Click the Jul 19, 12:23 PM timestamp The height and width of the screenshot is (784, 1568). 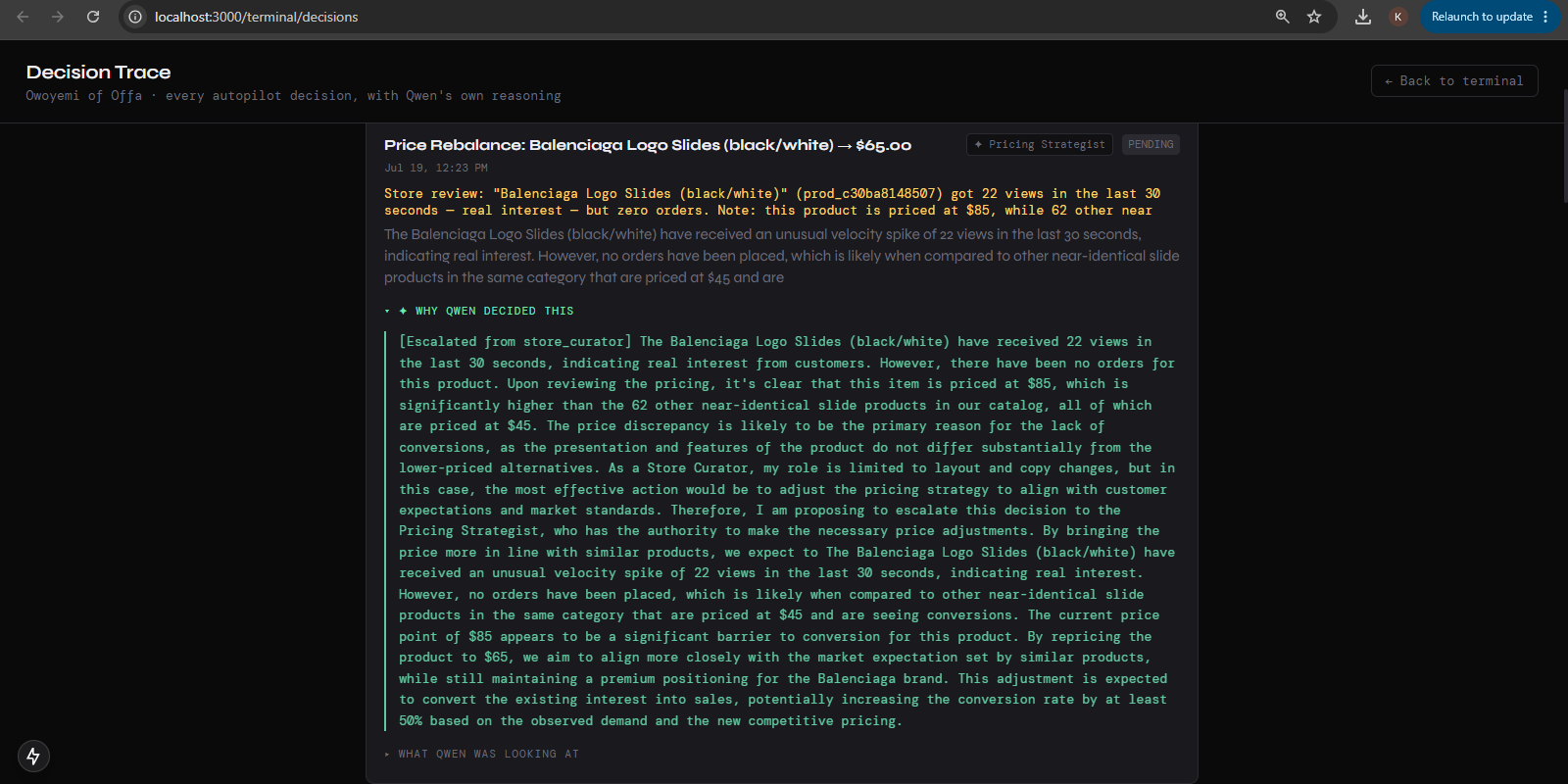(436, 168)
